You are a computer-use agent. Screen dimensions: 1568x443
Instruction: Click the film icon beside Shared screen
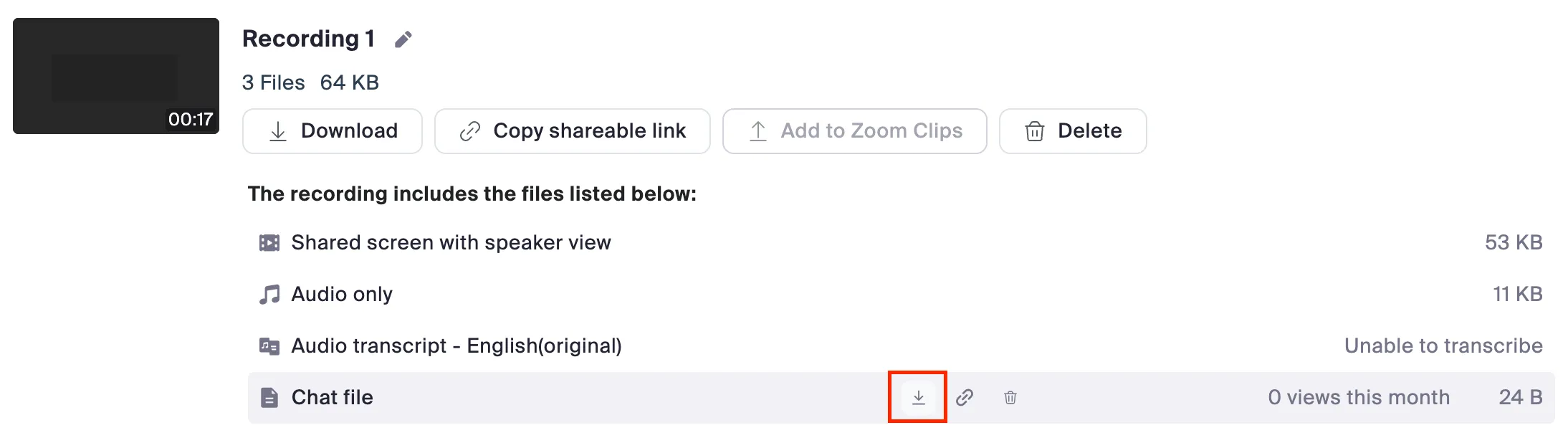click(x=269, y=243)
